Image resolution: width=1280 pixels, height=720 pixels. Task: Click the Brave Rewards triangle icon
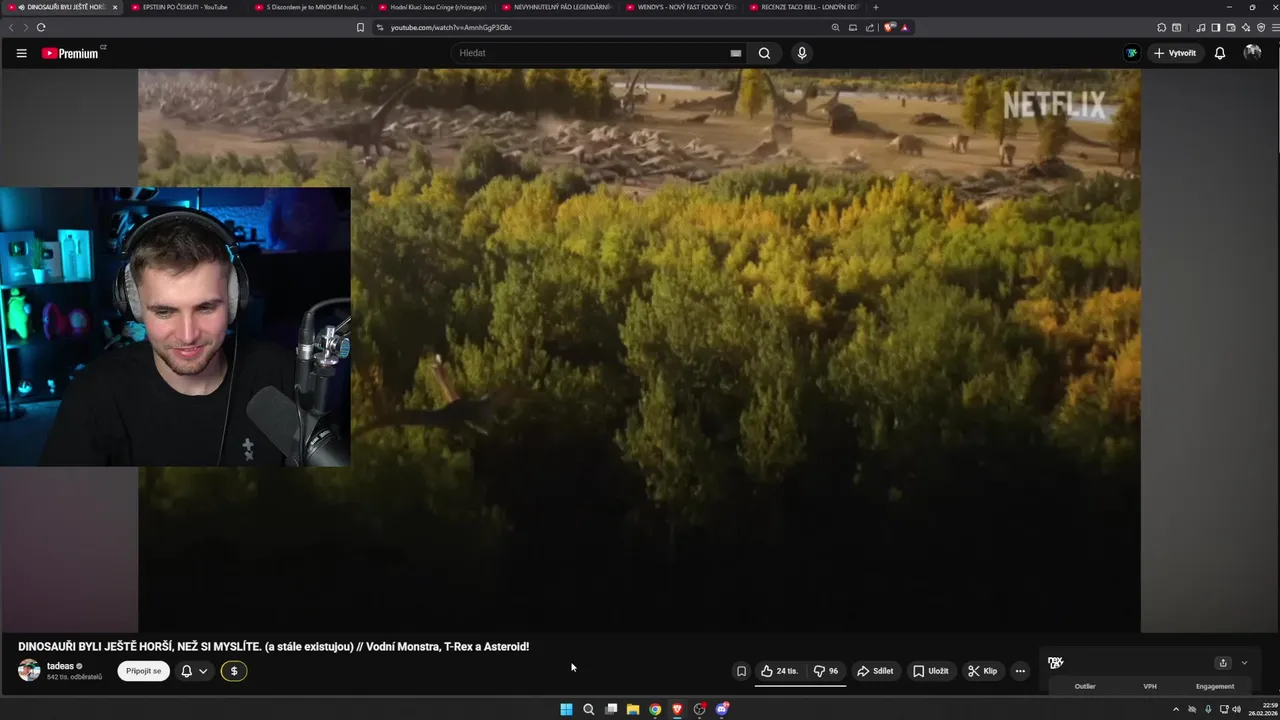pos(905,27)
